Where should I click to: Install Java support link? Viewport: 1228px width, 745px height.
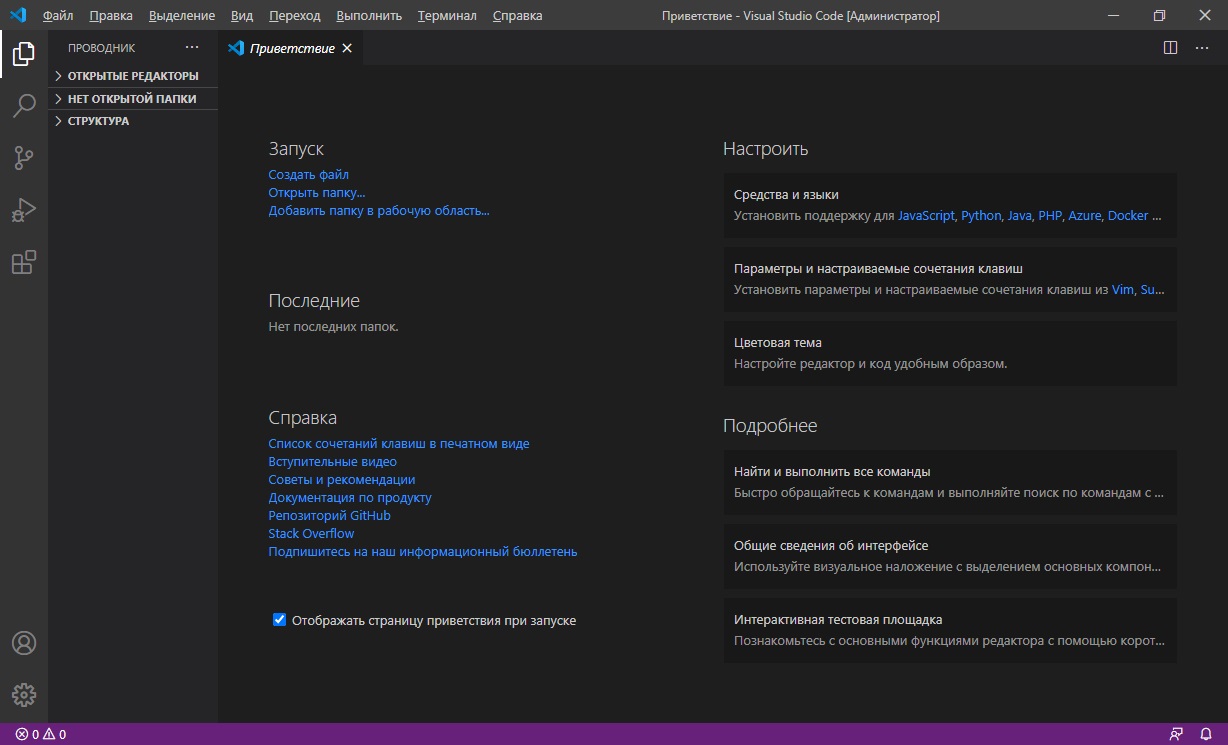click(x=1020, y=216)
